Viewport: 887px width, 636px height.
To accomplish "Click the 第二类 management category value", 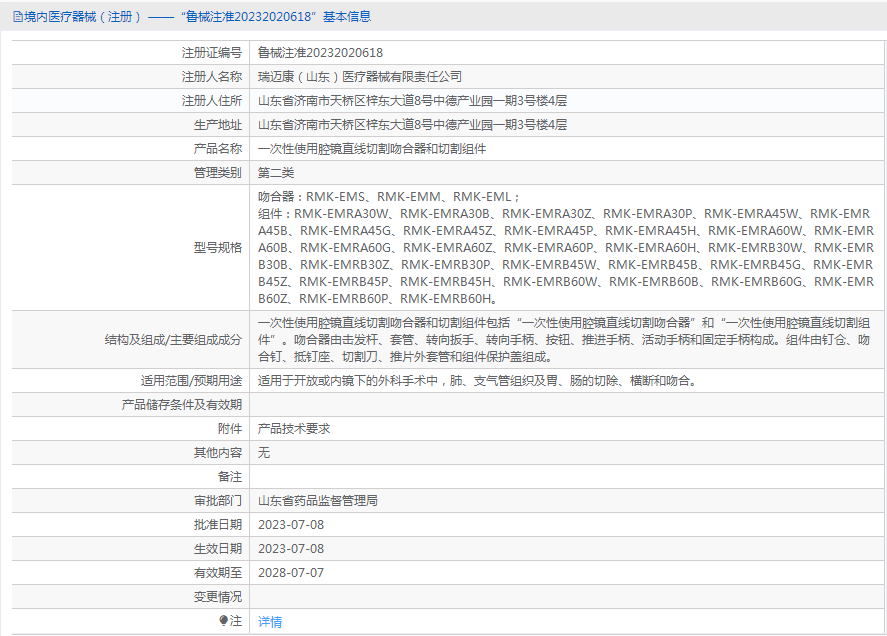I will click(x=276, y=173).
